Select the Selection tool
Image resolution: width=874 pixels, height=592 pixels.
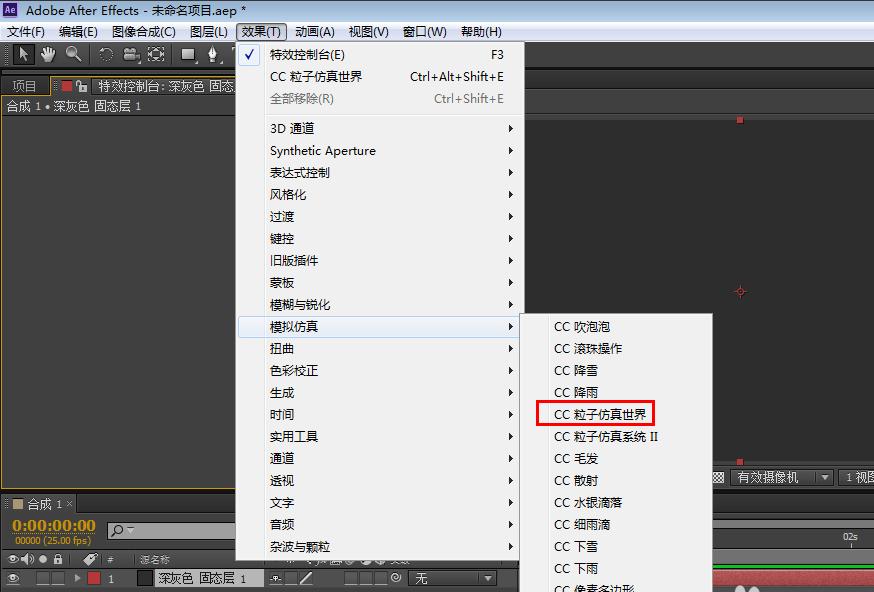click(x=24, y=55)
